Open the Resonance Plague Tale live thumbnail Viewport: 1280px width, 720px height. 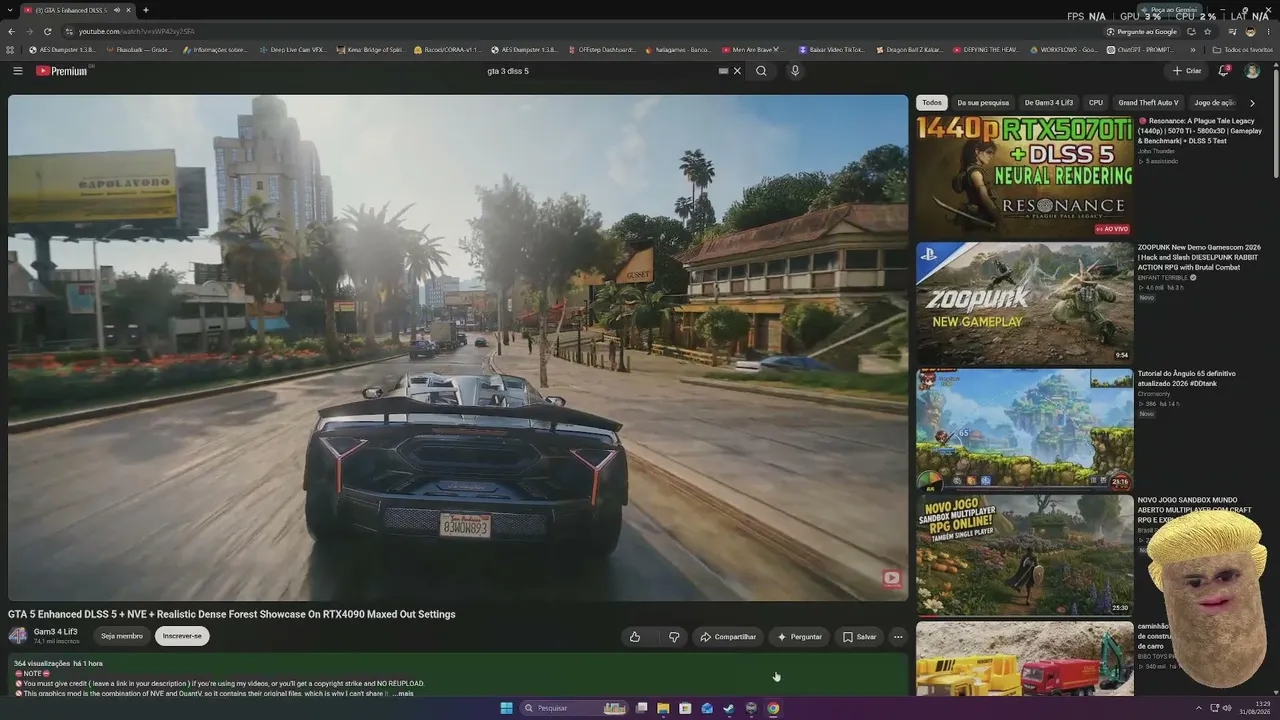point(1024,176)
